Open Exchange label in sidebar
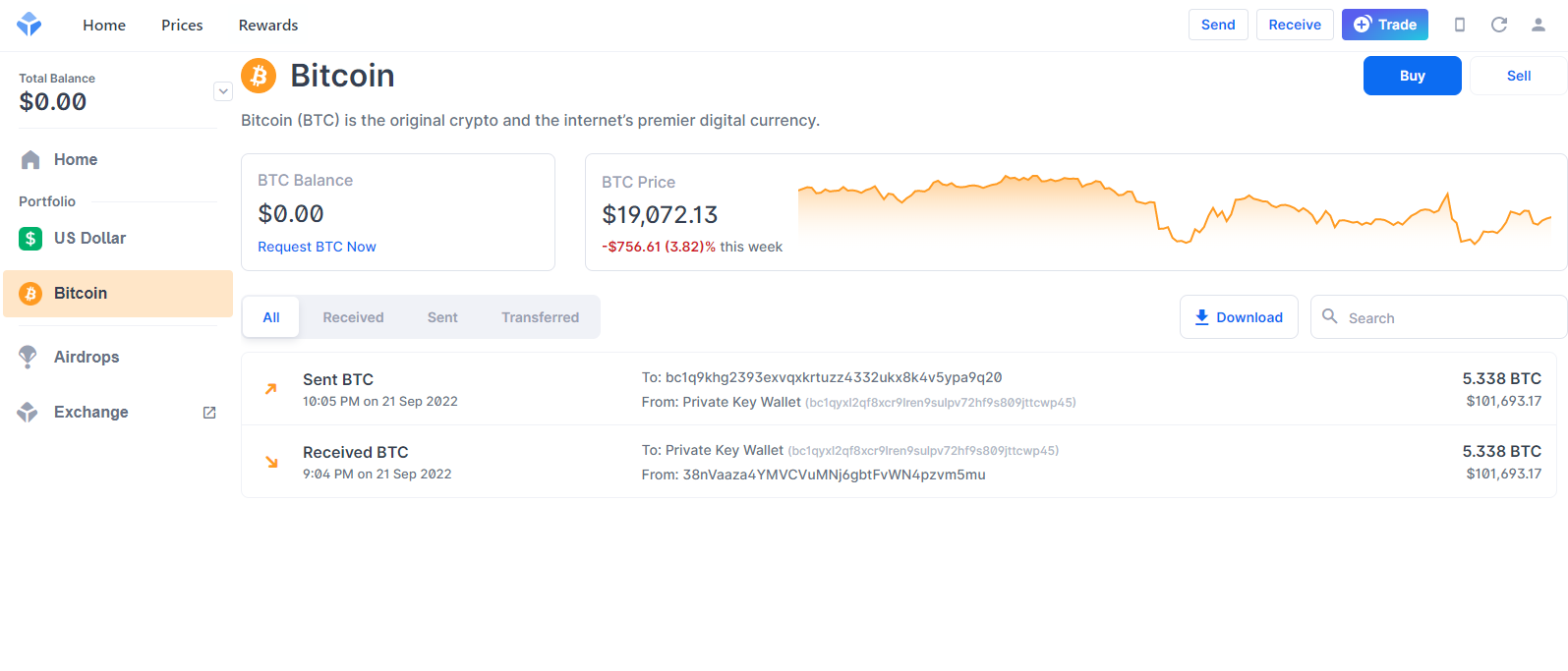The width and height of the screenshot is (1568, 671). (x=91, y=412)
